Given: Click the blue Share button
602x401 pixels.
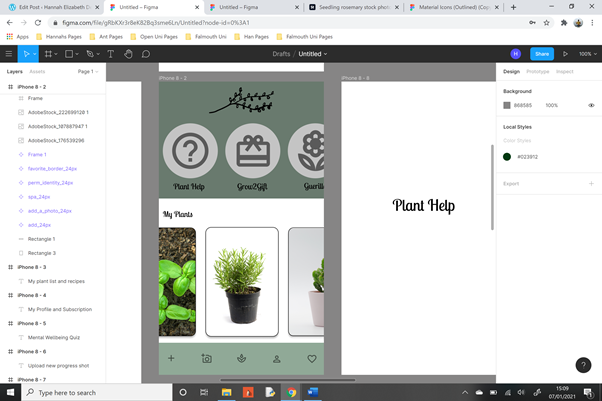Looking at the screenshot, I should (542, 54).
